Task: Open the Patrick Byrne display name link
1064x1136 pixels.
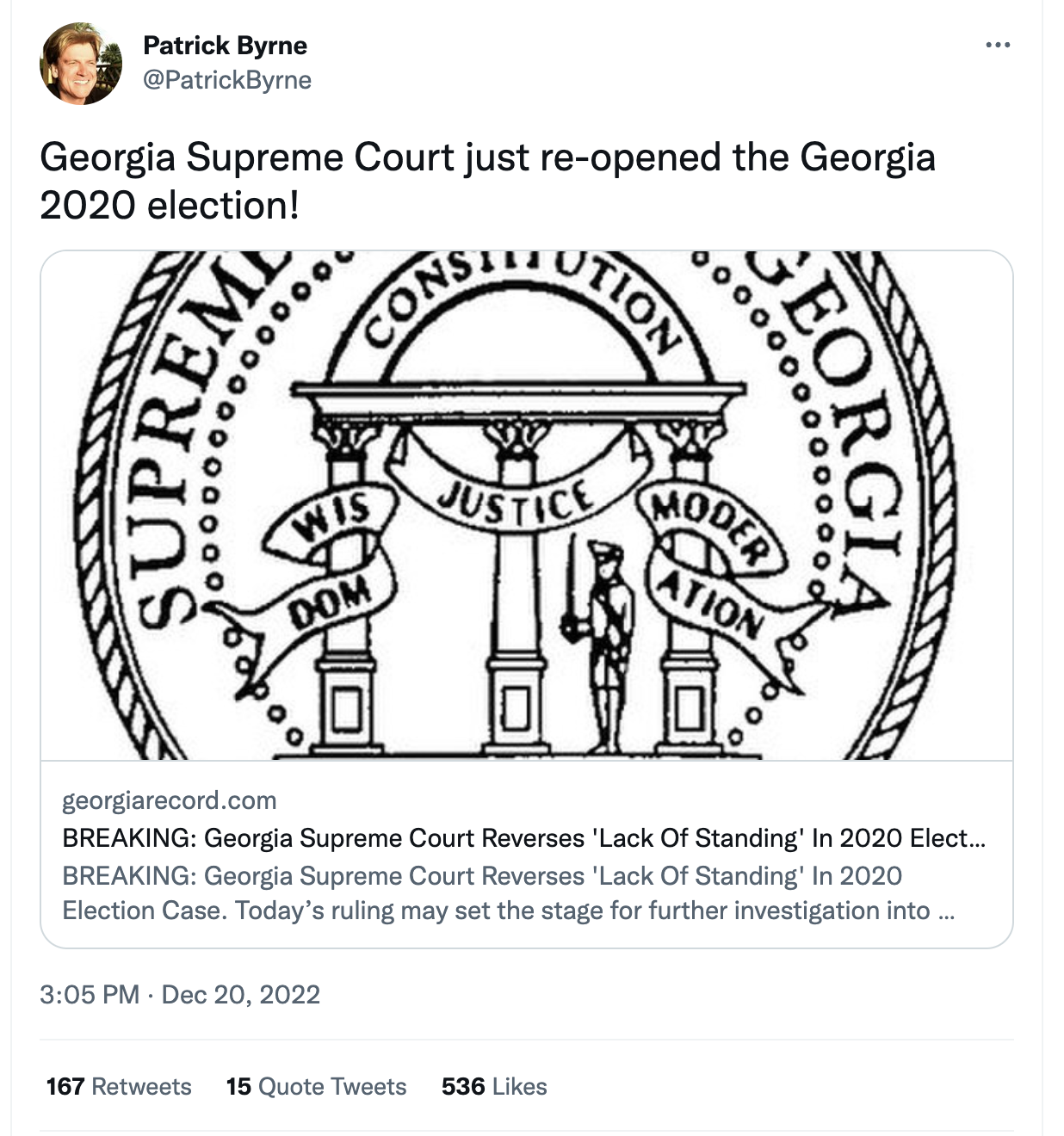Action: (x=225, y=45)
